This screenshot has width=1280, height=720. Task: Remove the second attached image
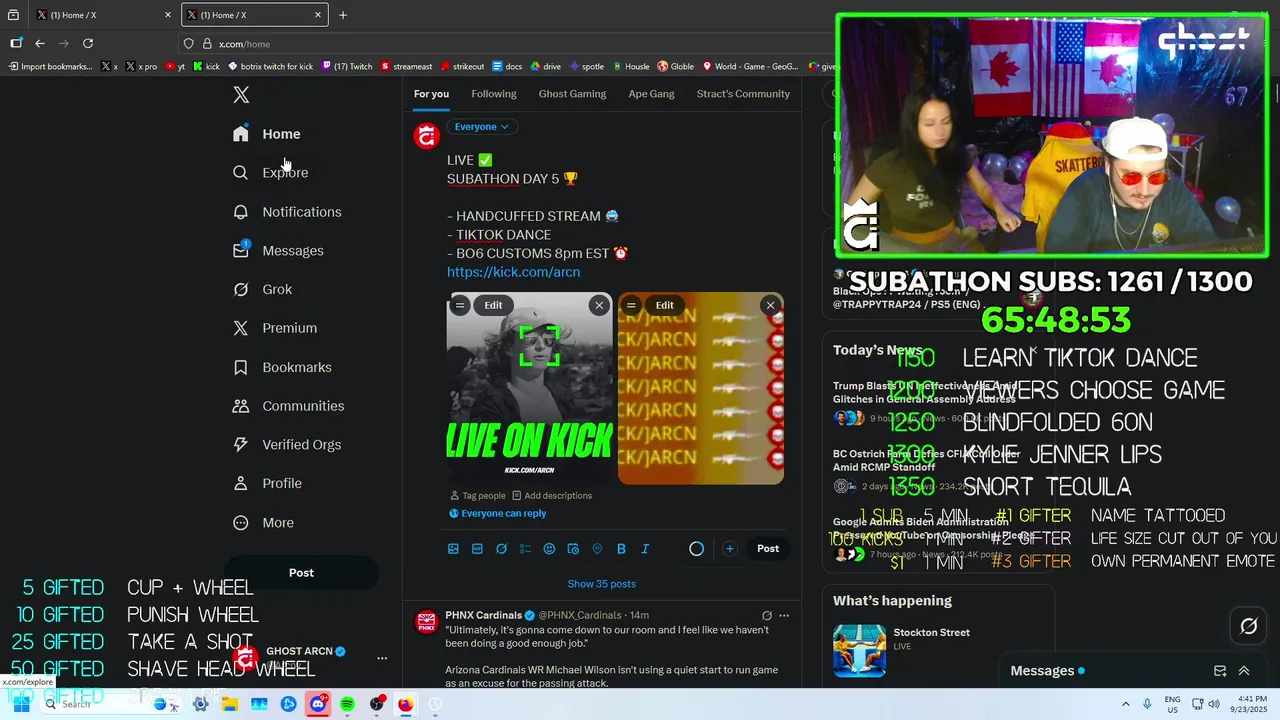pyautogui.click(x=770, y=305)
